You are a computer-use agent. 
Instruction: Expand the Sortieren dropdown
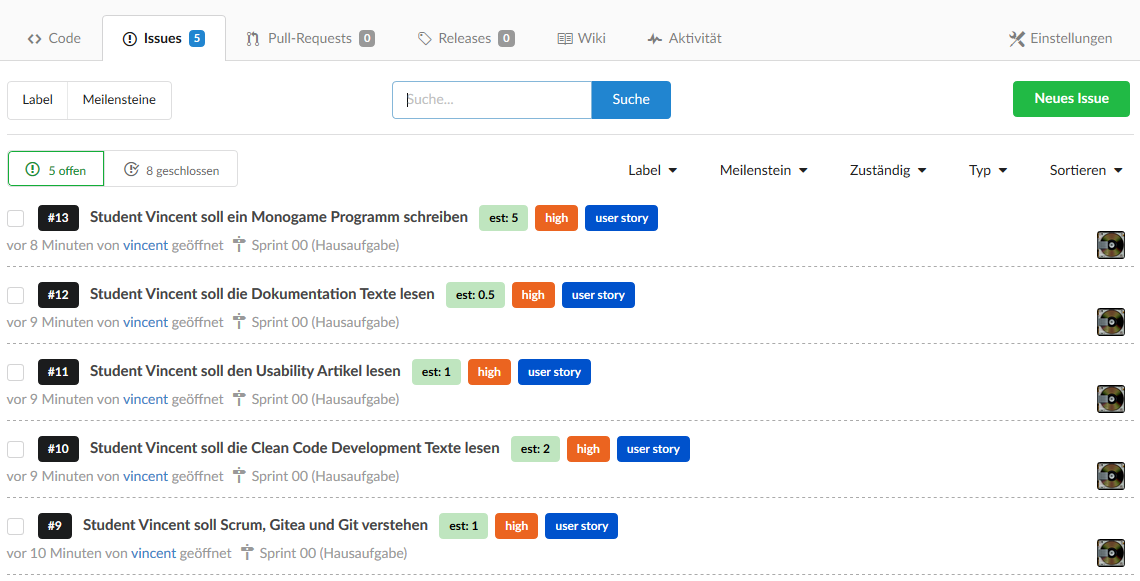point(1085,170)
